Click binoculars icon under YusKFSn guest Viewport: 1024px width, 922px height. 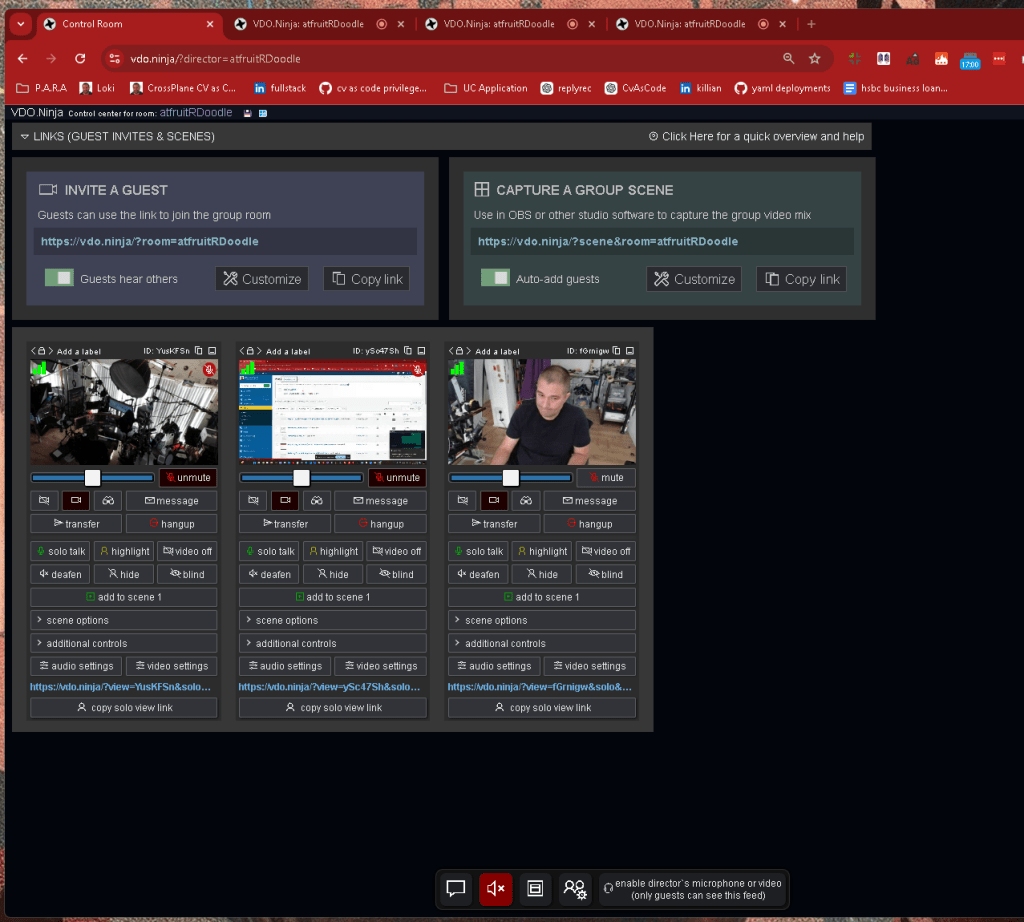point(108,501)
